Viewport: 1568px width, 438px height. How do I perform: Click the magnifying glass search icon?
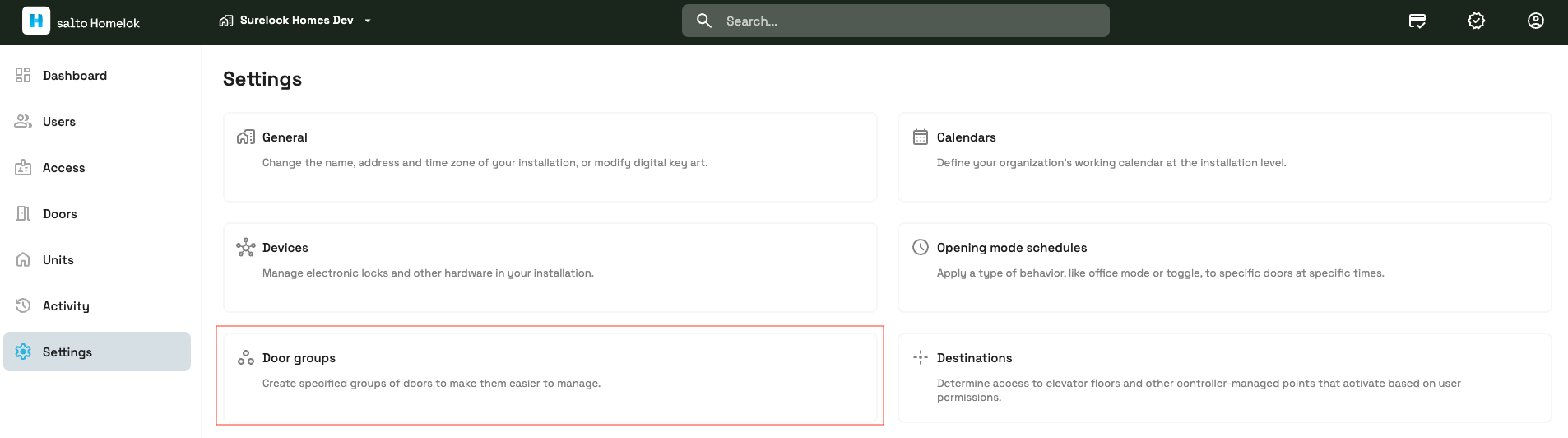click(x=704, y=21)
